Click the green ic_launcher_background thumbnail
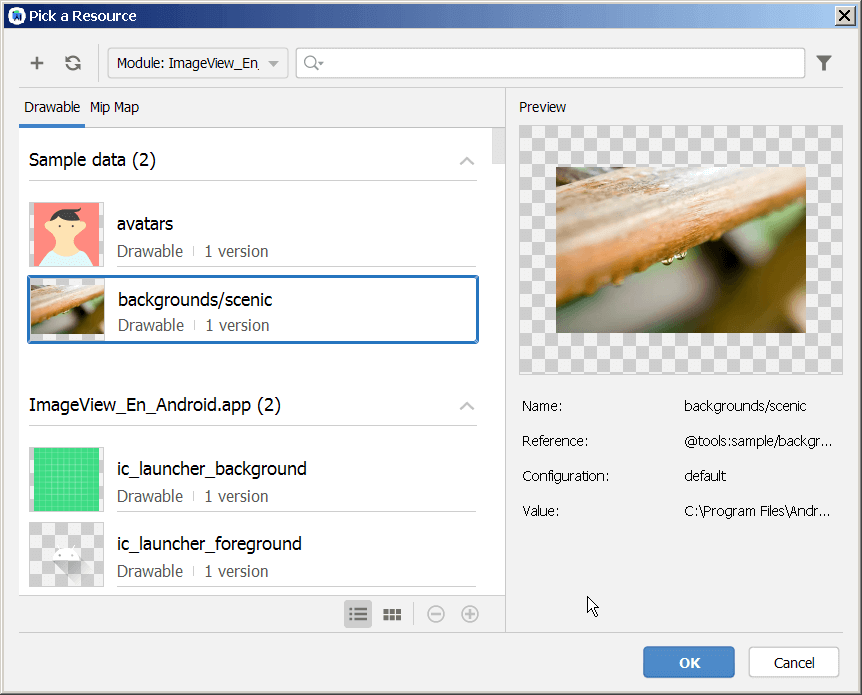Screen dimensions: 862x695 click(x=67, y=479)
